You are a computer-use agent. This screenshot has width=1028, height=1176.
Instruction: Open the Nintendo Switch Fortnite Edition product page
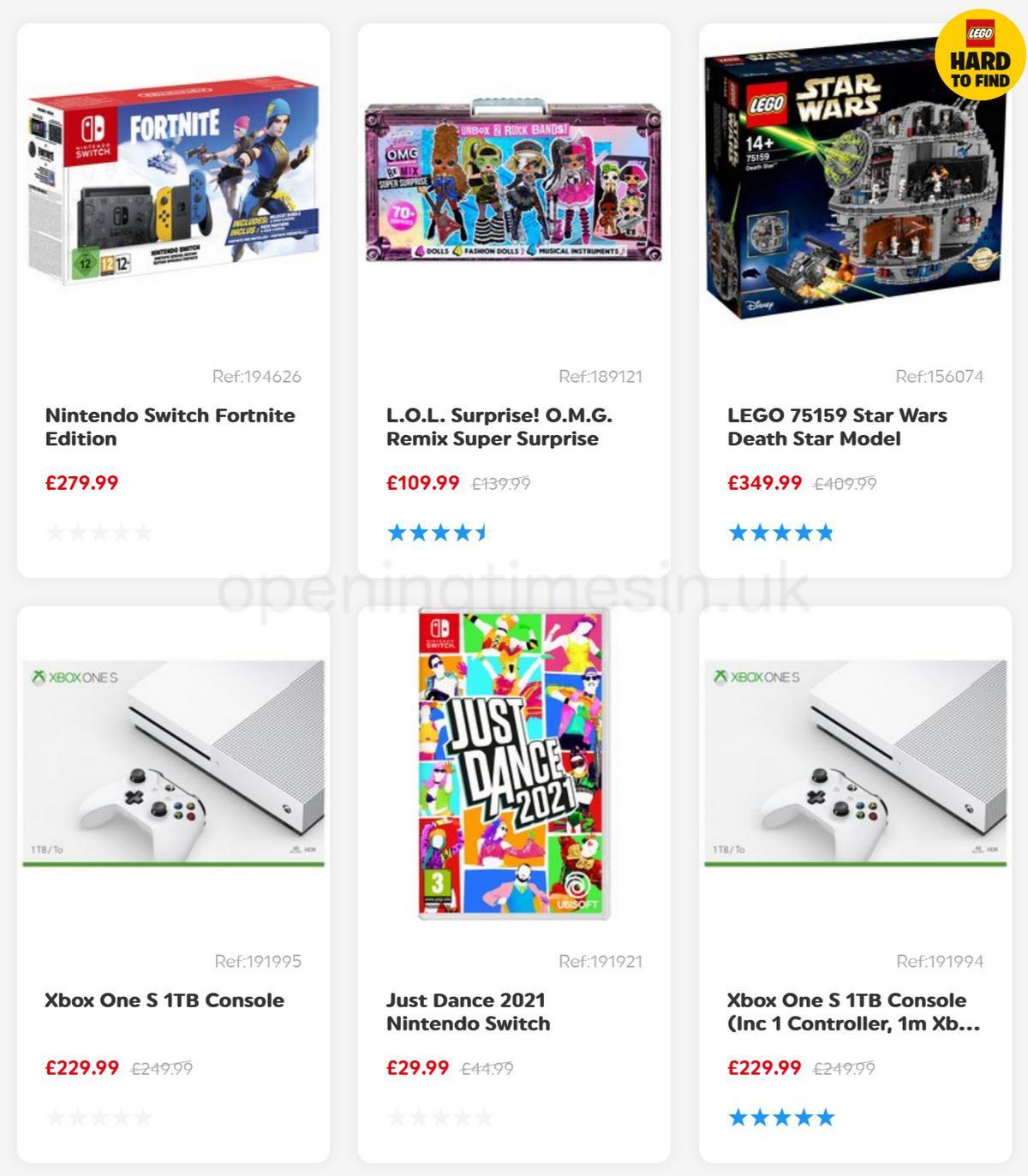170,426
